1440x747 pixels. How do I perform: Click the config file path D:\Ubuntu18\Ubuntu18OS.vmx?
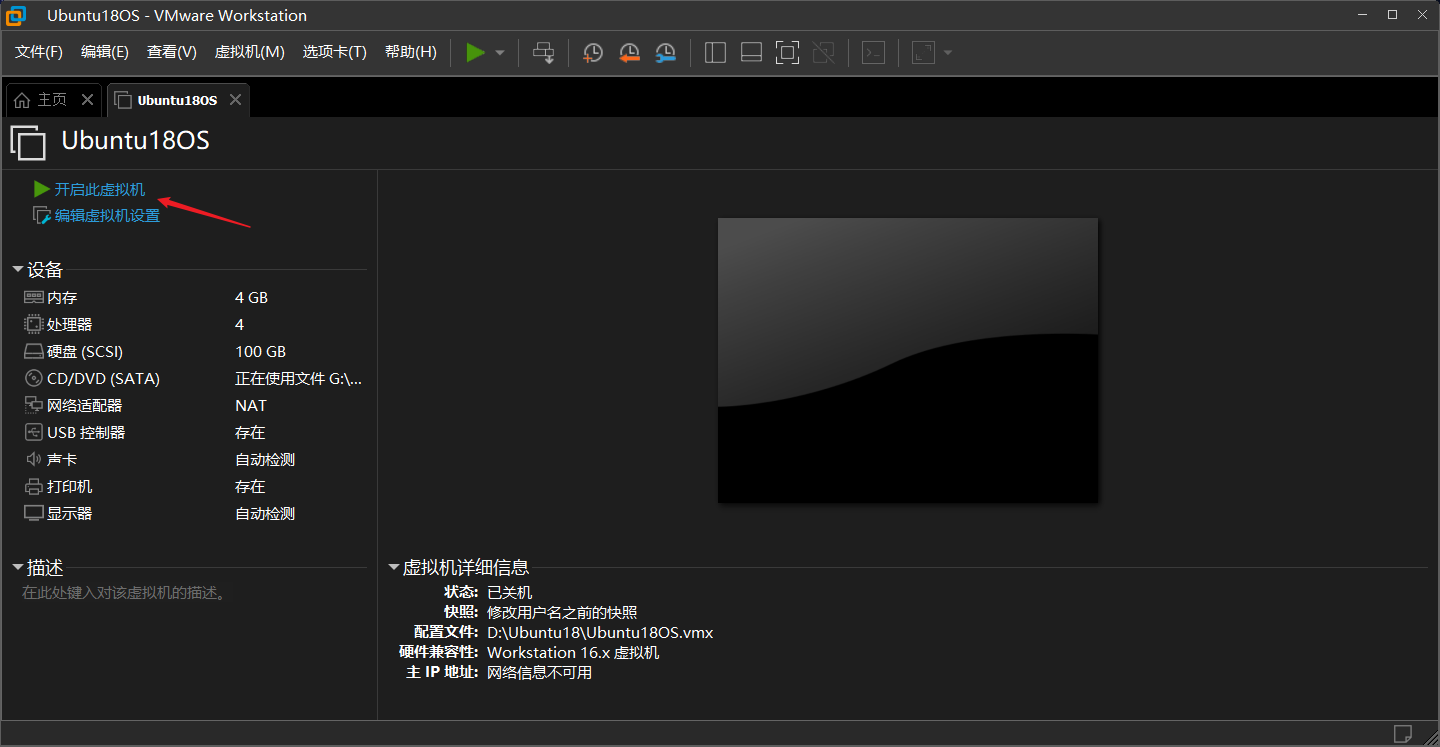tap(600, 632)
